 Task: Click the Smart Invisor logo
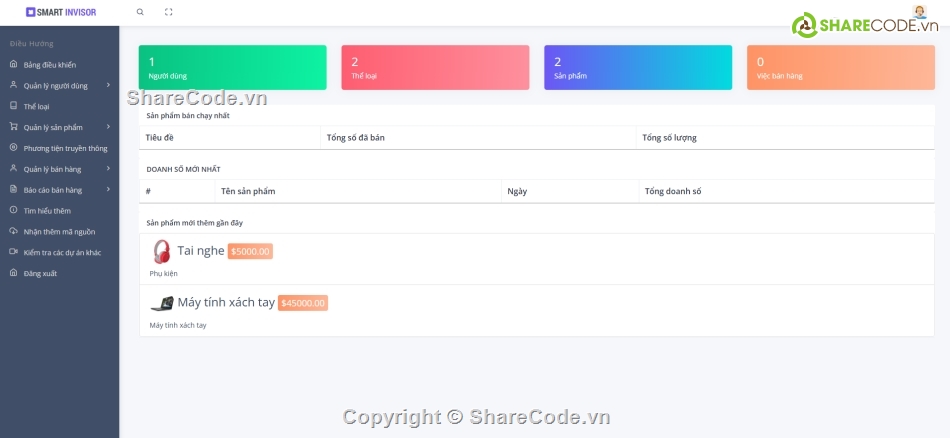[62, 12]
